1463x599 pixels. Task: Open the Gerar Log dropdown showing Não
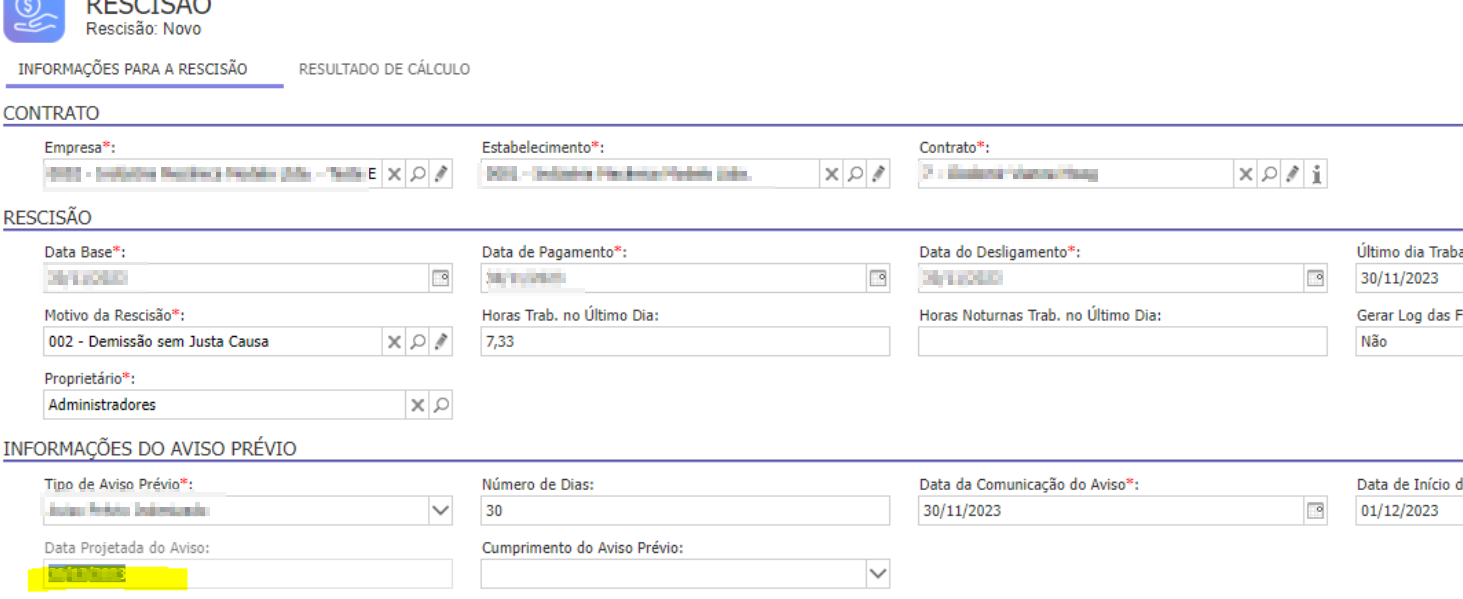(x=1410, y=342)
